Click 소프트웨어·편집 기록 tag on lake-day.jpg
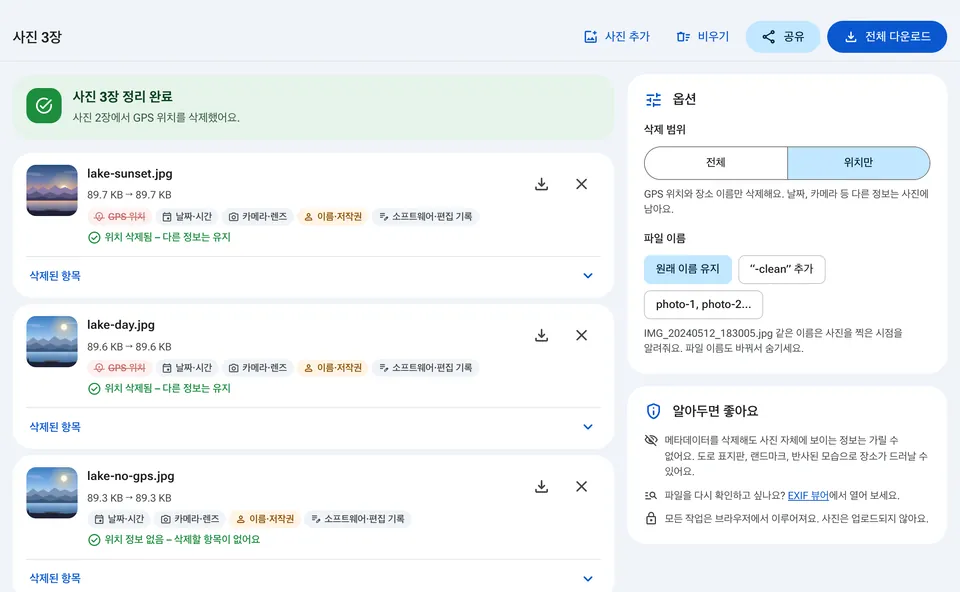This screenshot has height=592, width=960. [425, 368]
